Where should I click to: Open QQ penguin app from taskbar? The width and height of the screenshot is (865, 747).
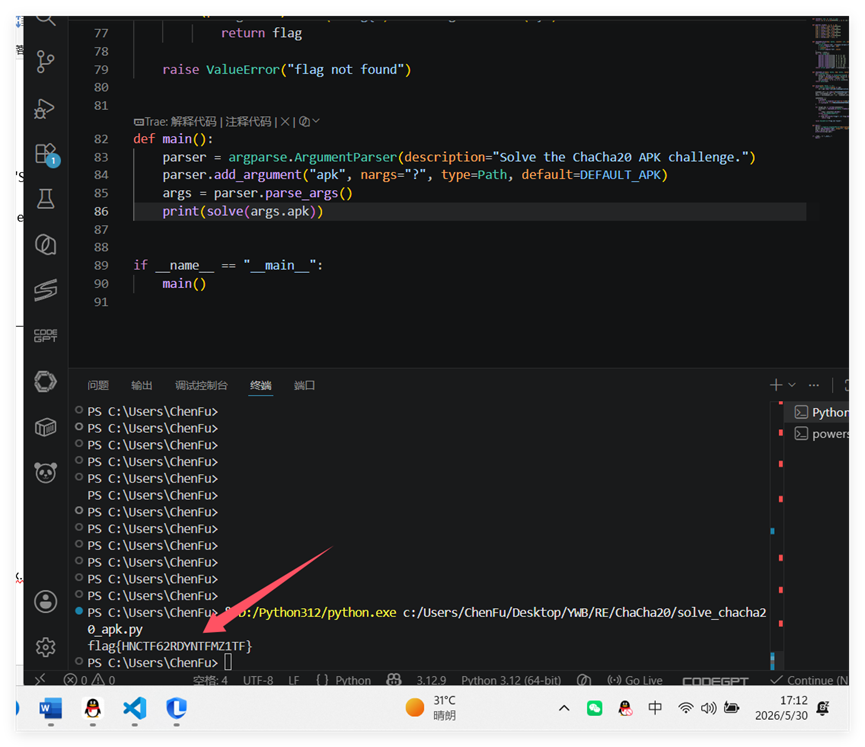pyautogui.click(x=92, y=708)
